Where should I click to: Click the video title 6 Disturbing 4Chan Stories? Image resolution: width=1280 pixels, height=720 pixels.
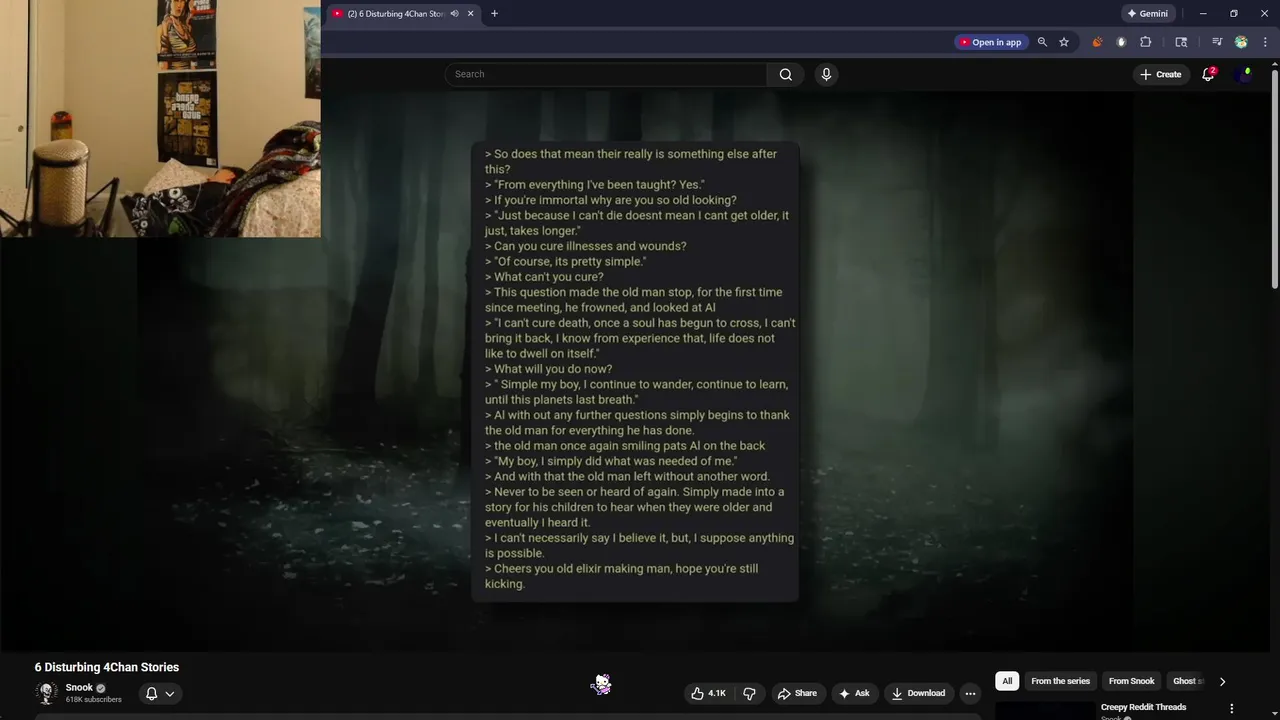pyautogui.click(x=107, y=667)
